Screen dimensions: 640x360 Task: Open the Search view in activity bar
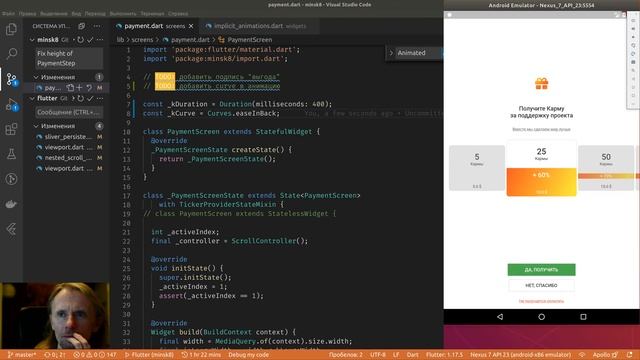[11, 53]
